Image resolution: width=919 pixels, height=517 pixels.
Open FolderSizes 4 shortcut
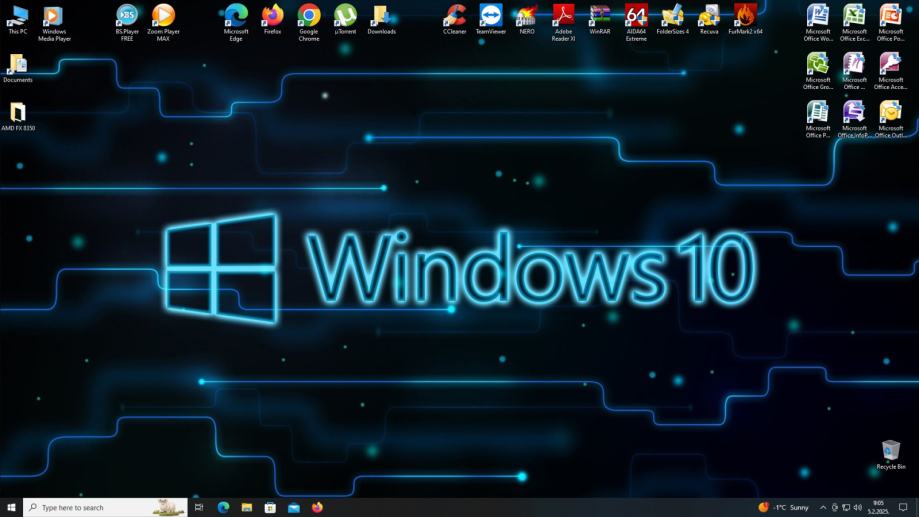(x=672, y=19)
